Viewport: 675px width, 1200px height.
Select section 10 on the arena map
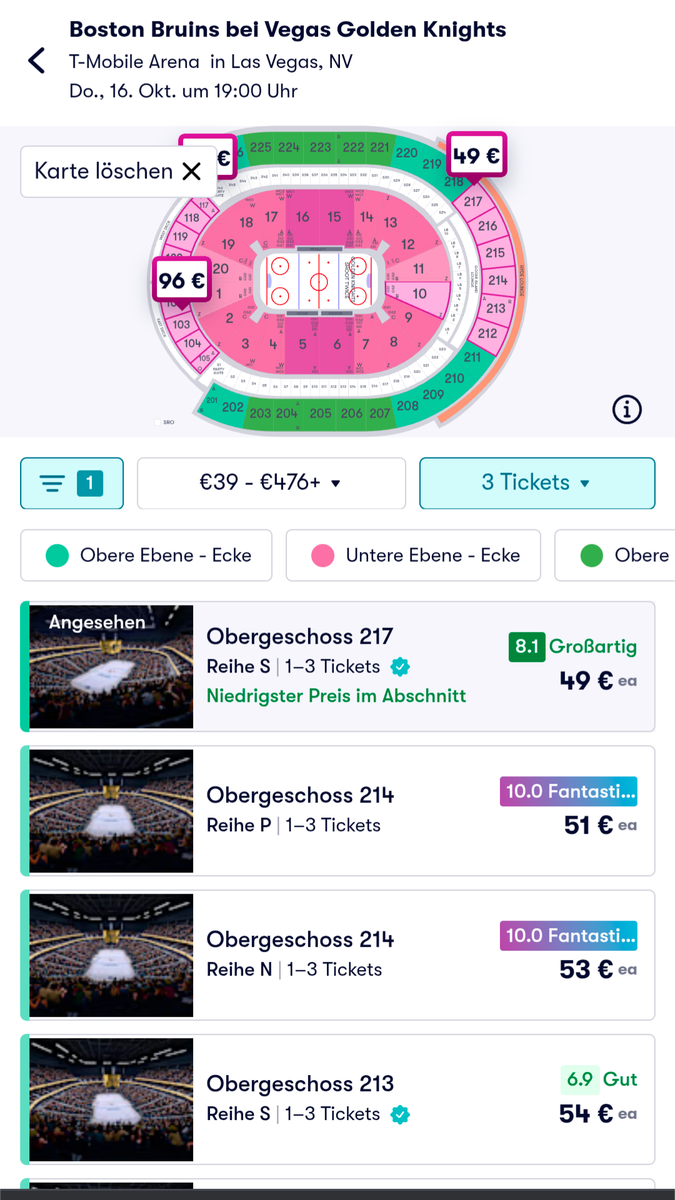coord(420,293)
